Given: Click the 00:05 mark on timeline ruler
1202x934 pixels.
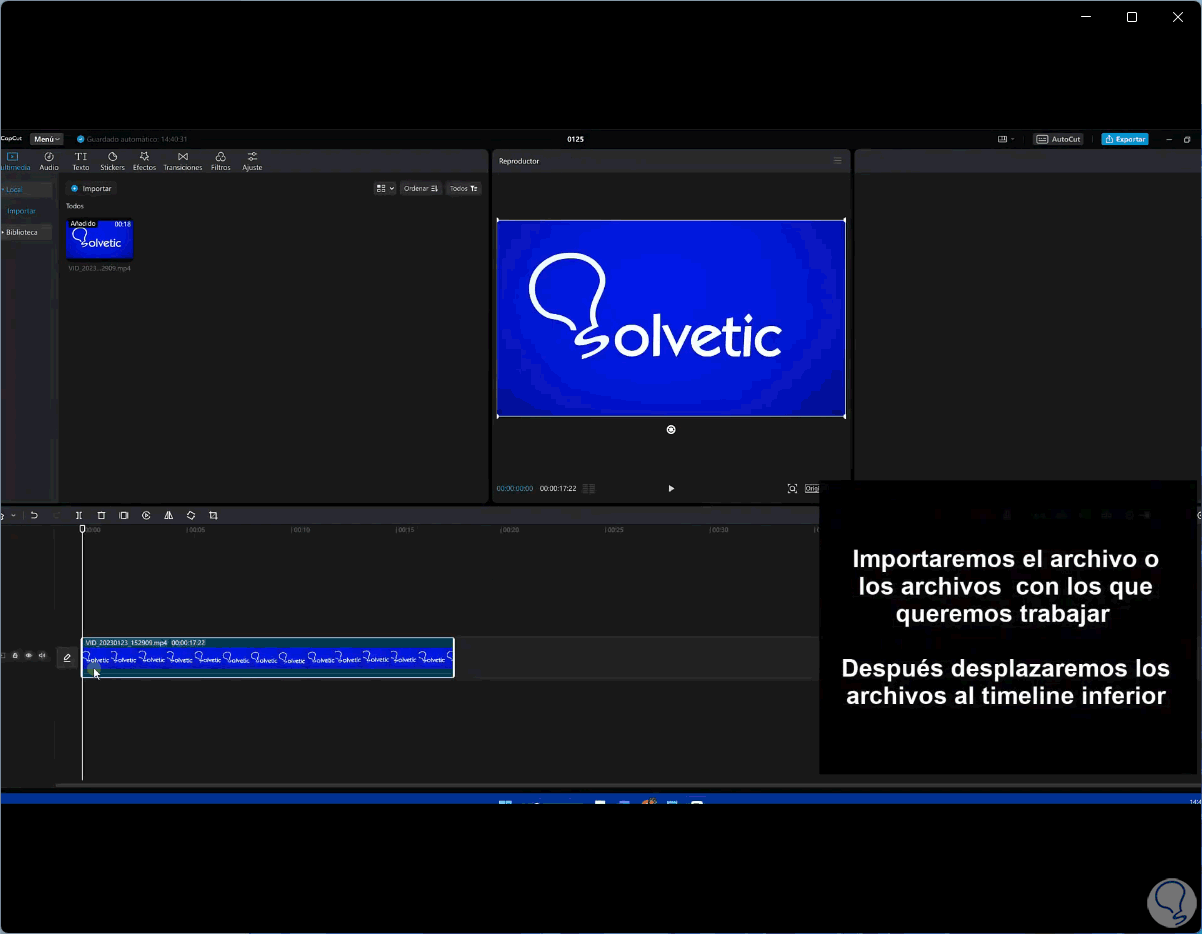Looking at the screenshot, I should (x=197, y=530).
